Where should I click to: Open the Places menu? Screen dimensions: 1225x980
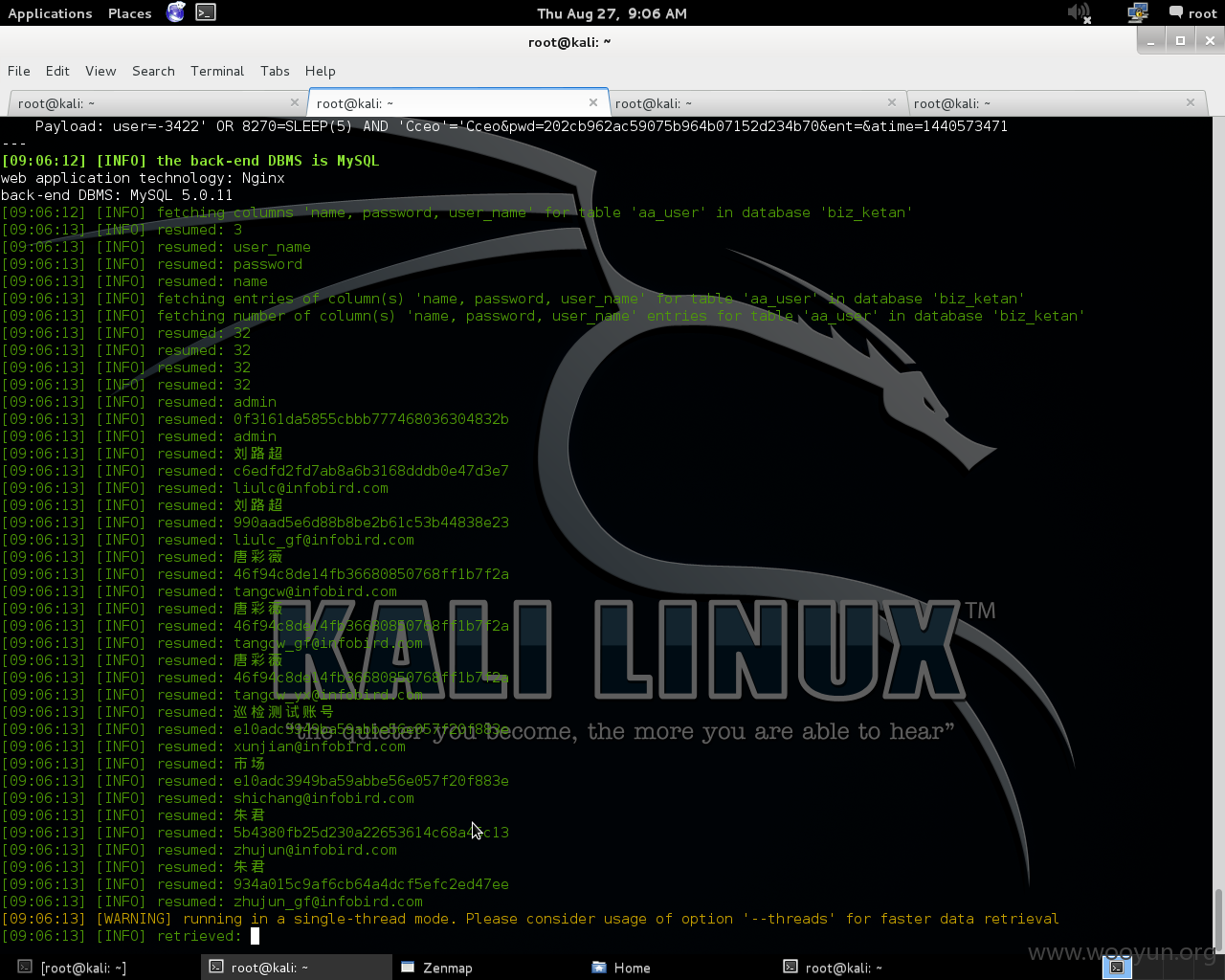coord(130,13)
